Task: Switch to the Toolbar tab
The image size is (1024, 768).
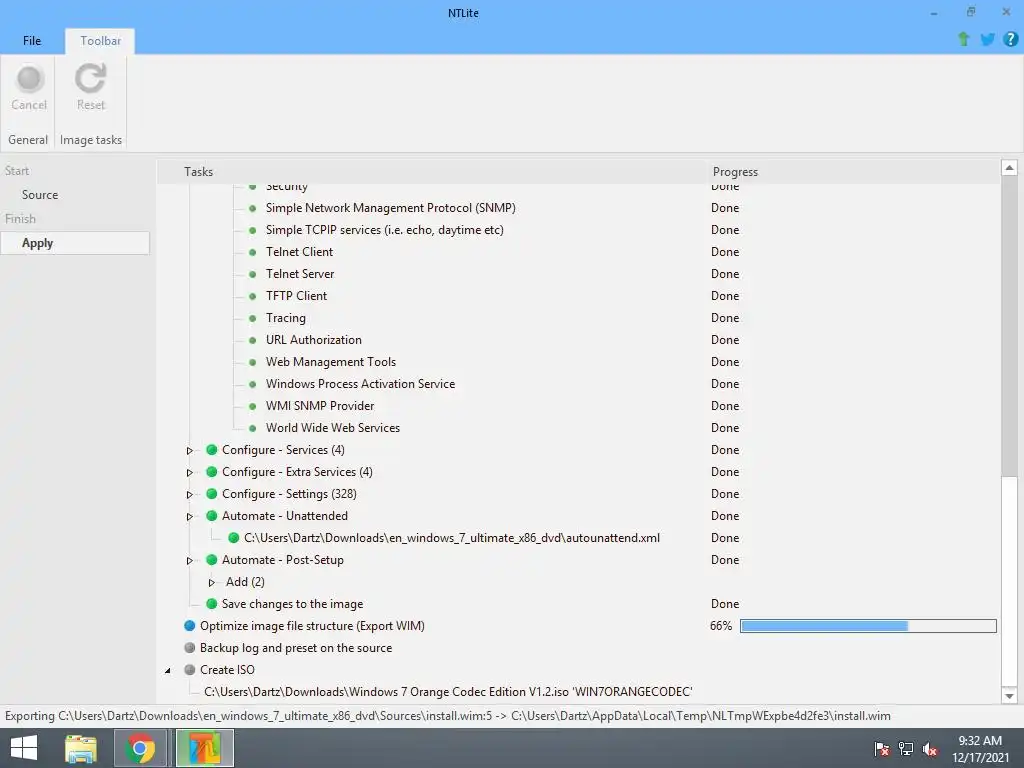Action: point(101,40)
